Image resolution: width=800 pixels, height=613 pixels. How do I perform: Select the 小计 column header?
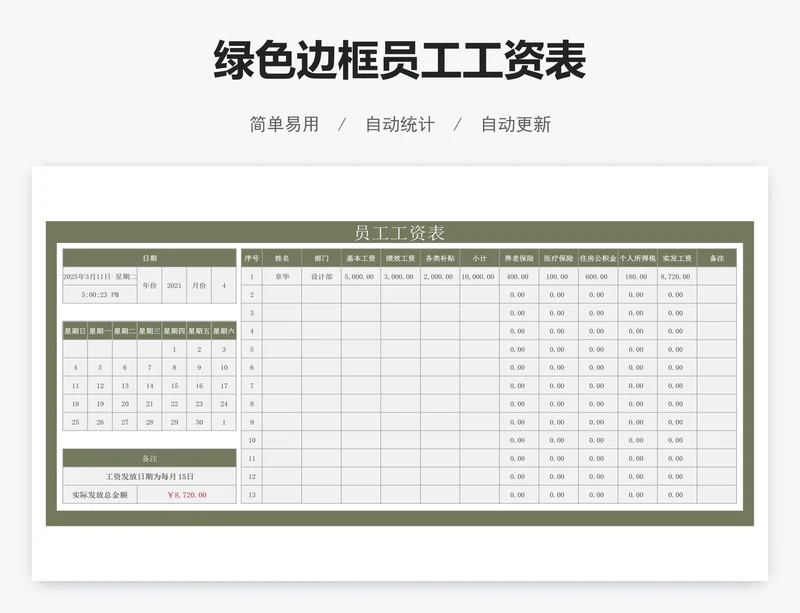click(x=479, y=258)
